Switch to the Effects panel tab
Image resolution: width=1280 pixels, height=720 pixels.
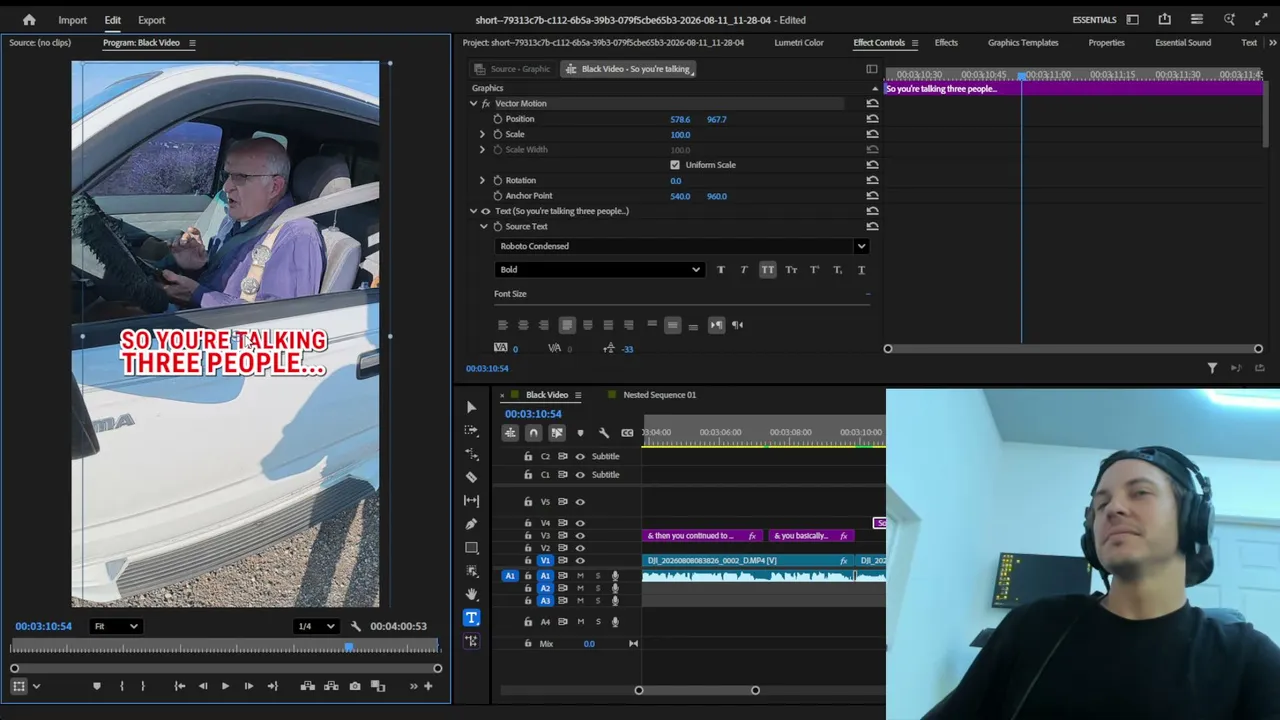[946, 43]
